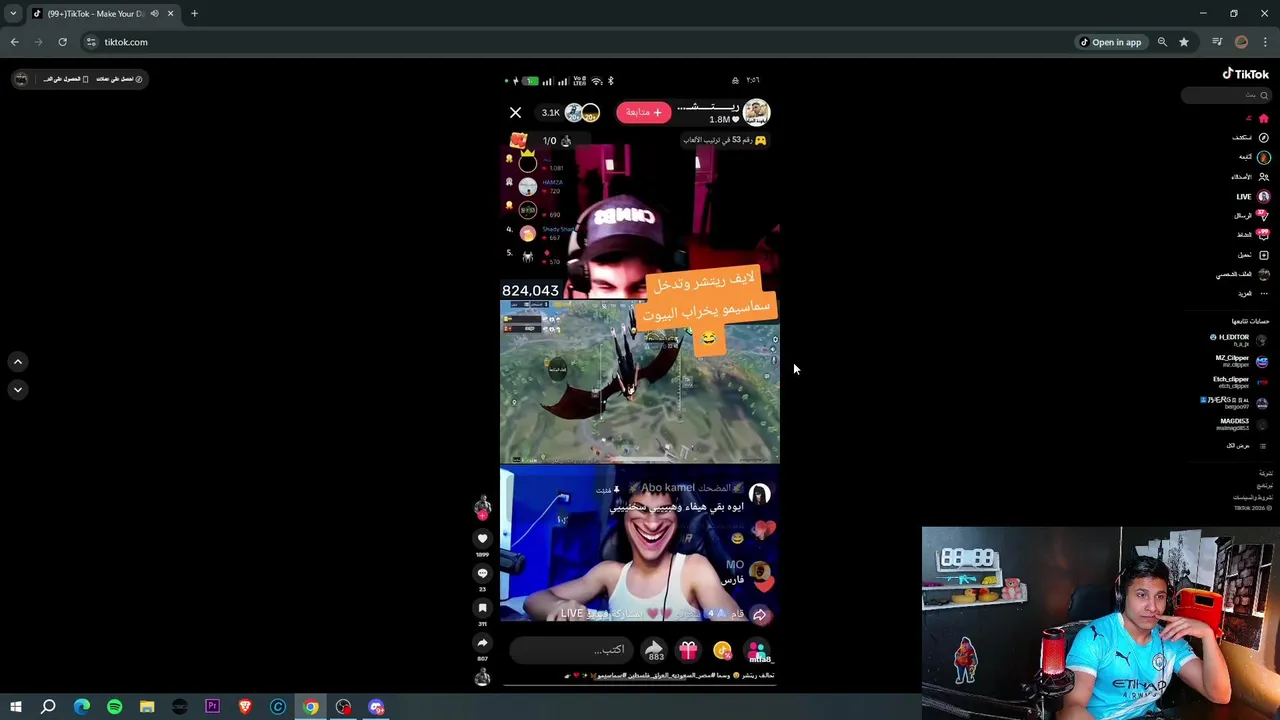
Task: Open the Chrome three-dot menu
Action: 1265,42
